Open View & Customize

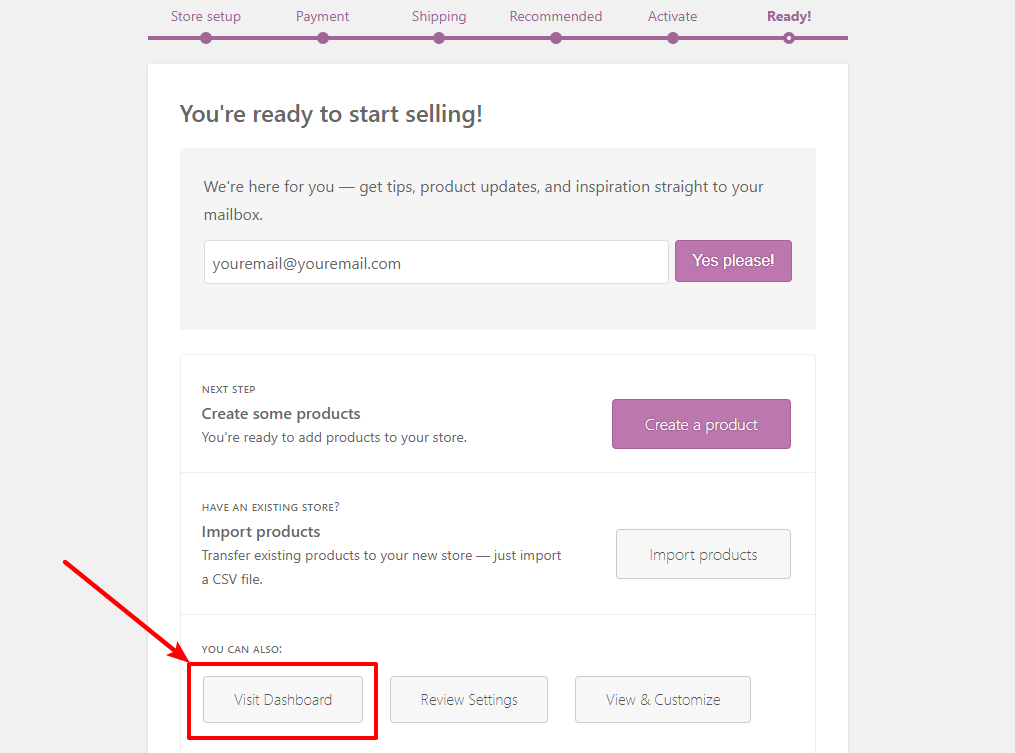tap(663, 700)
